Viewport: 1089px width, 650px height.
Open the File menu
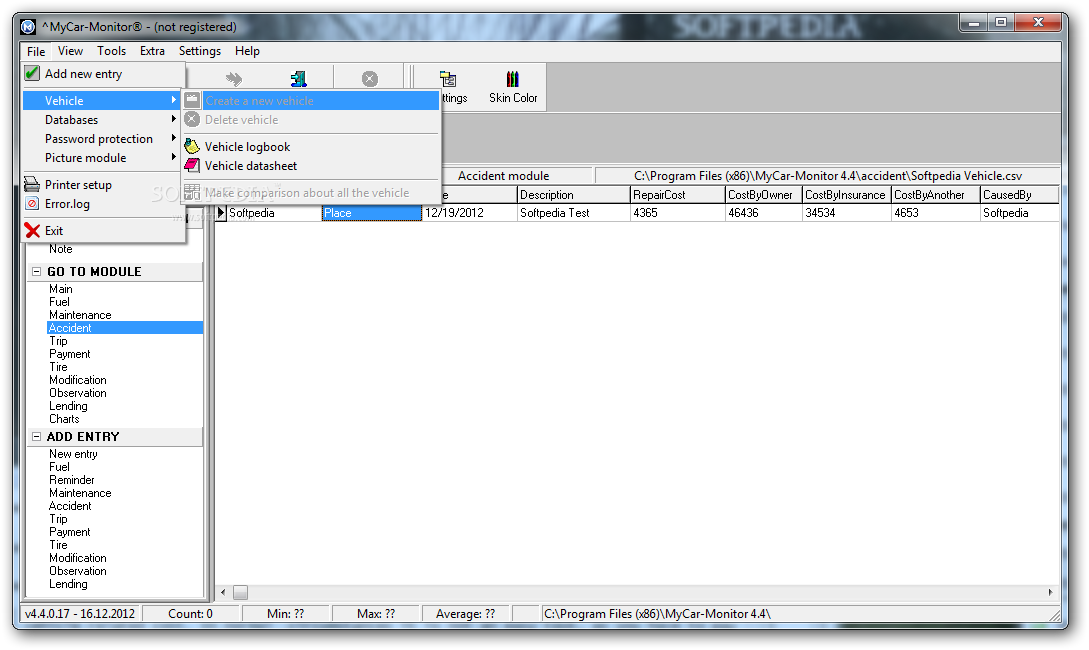pos(36,51)
